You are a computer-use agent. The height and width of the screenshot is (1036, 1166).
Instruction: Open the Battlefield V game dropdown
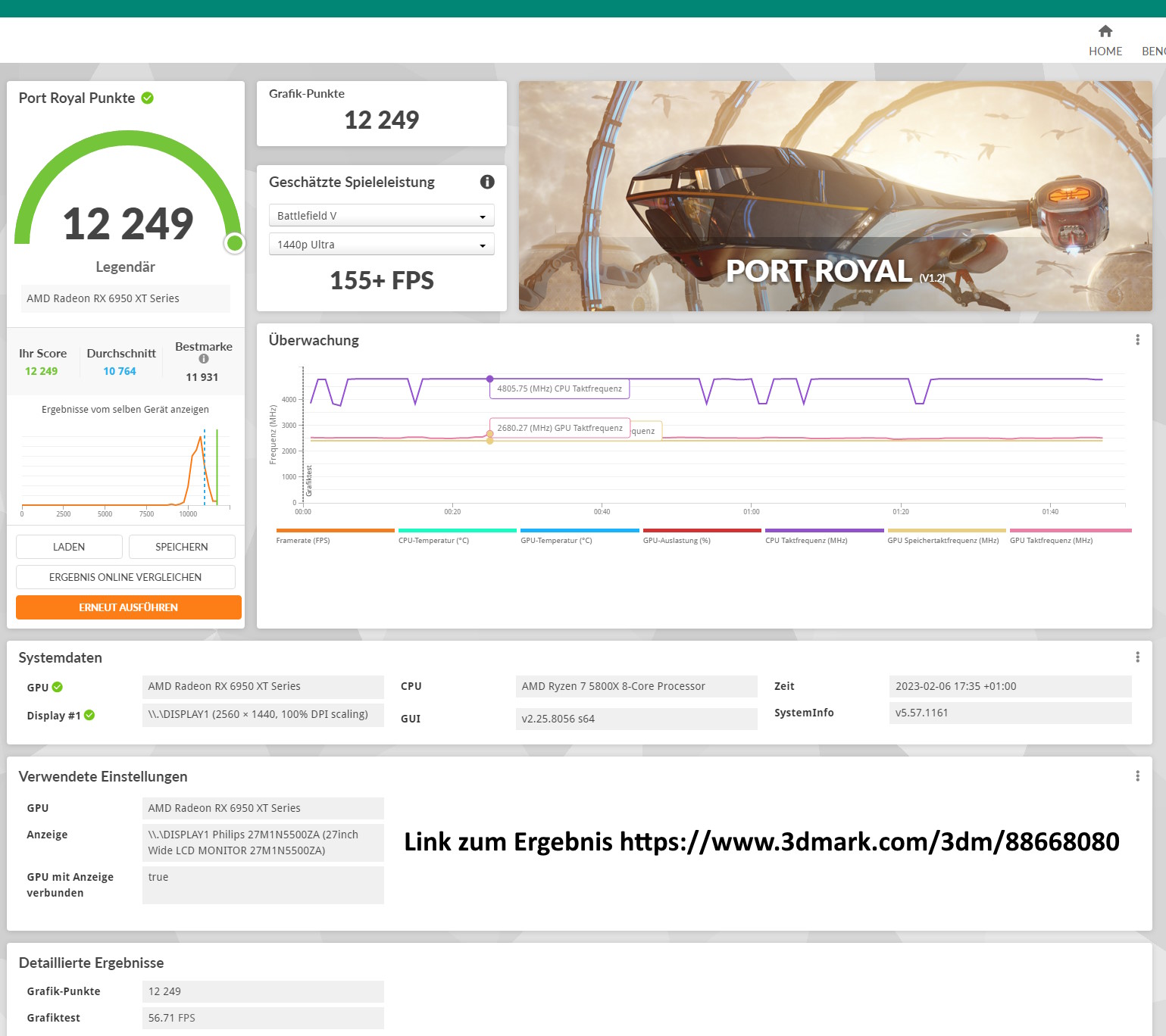[x=382, y=216]
